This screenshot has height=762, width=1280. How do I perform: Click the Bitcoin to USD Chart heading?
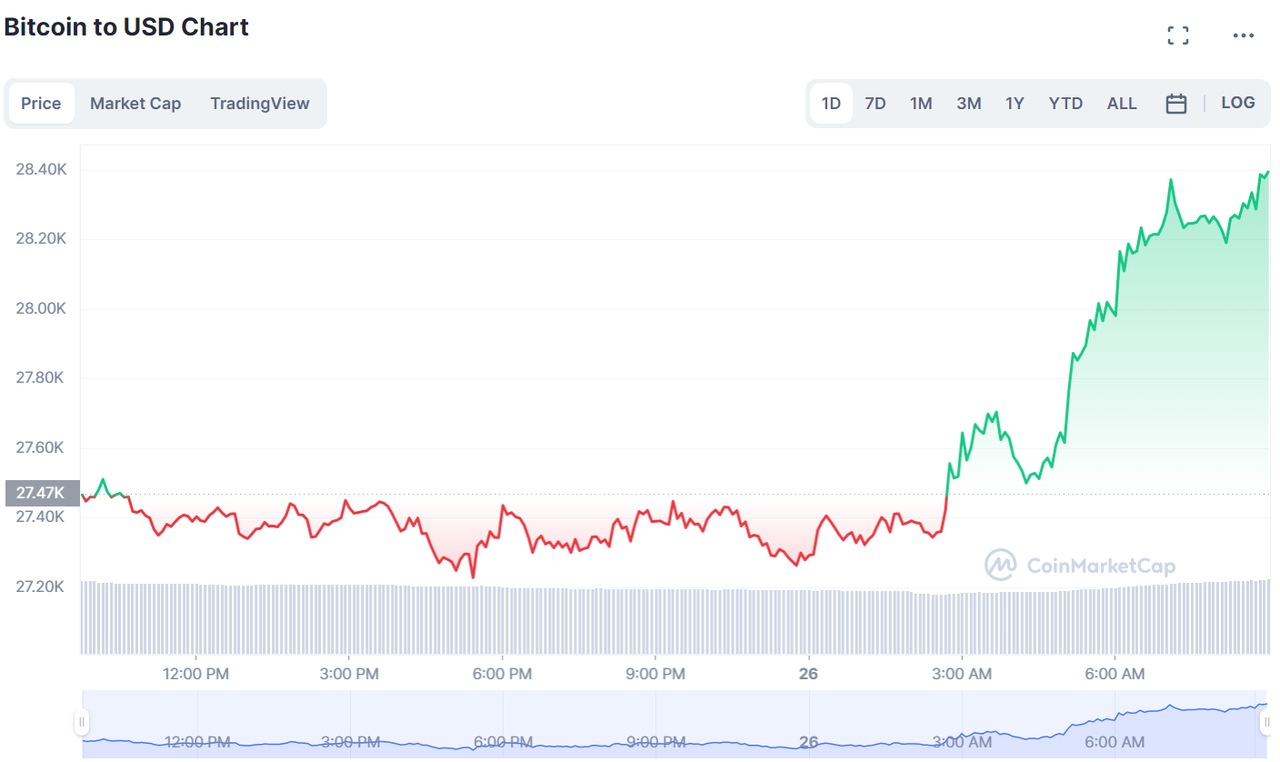pyautogui.click(x=126, y=27)
